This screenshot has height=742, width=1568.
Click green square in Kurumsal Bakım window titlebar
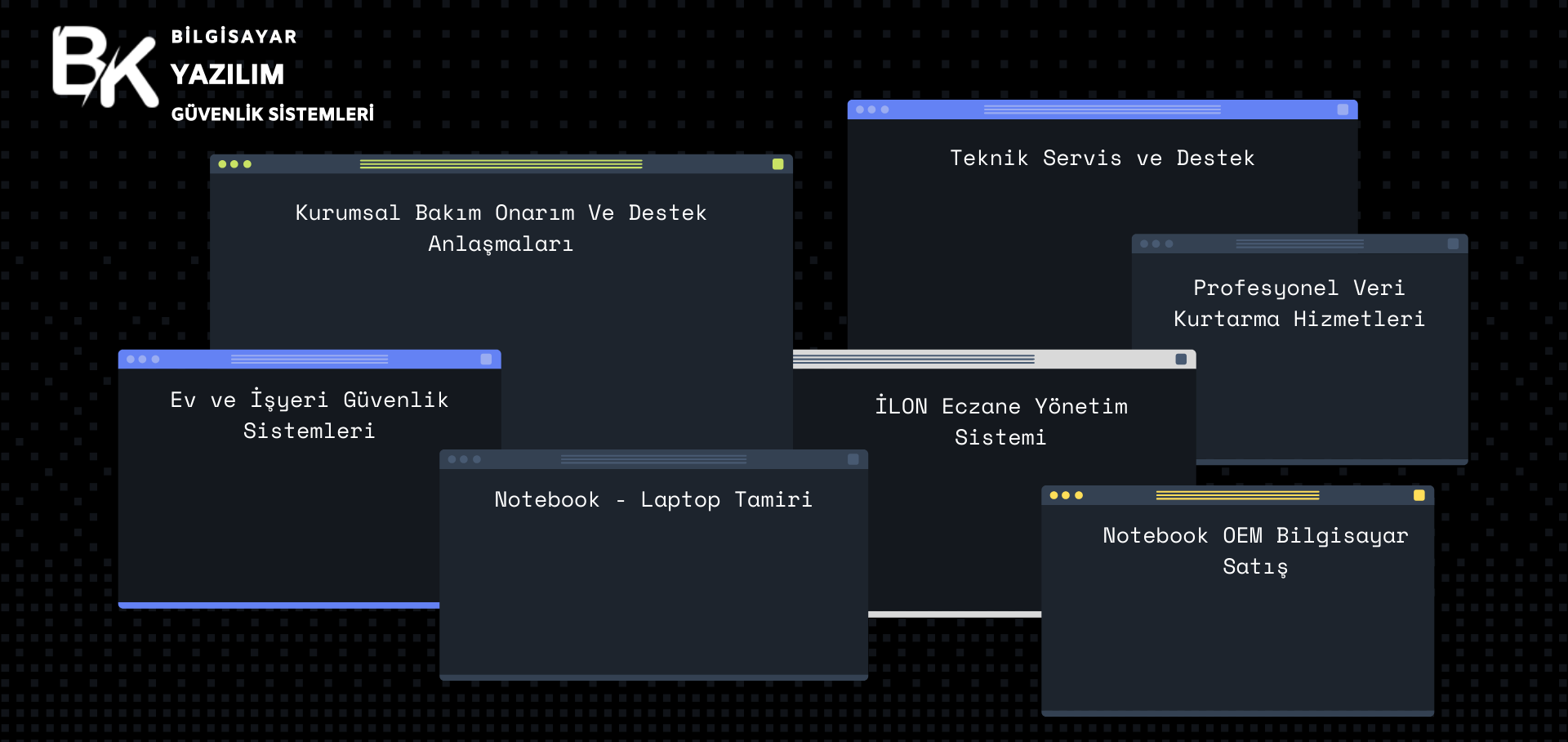point(777,164)
